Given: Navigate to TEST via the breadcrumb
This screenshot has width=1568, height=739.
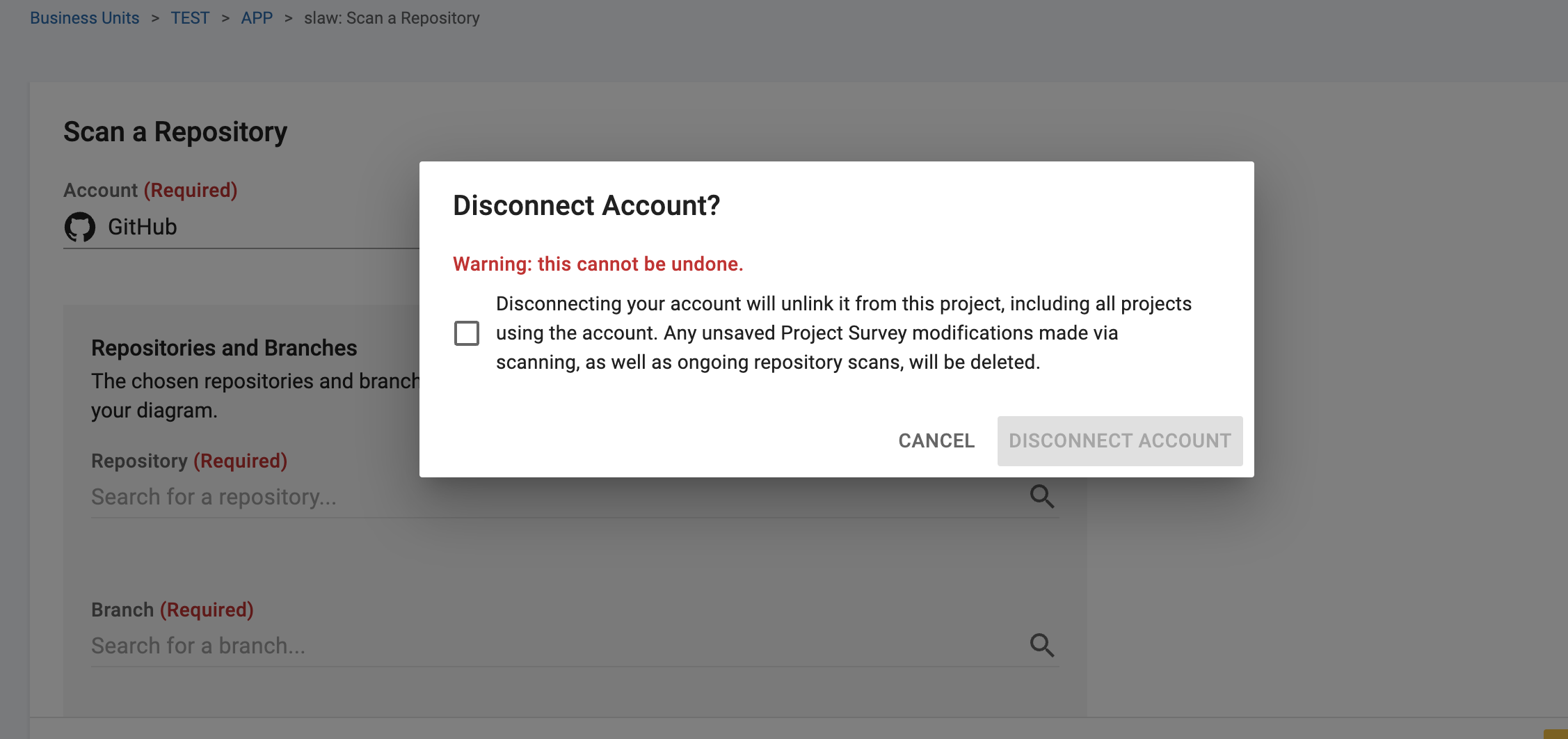Looking at the screenshot, I should point(190,17).
